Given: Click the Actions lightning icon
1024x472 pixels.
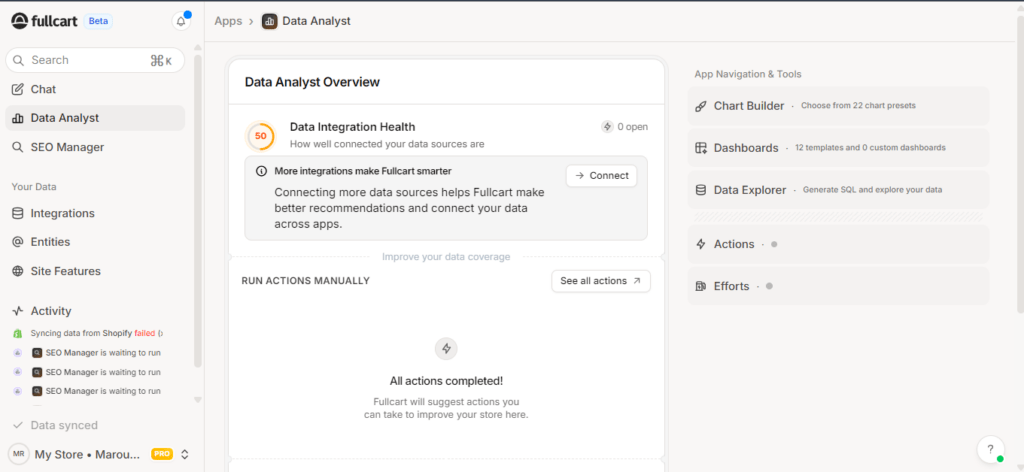Looking at the screenshot, I should 701,244.
